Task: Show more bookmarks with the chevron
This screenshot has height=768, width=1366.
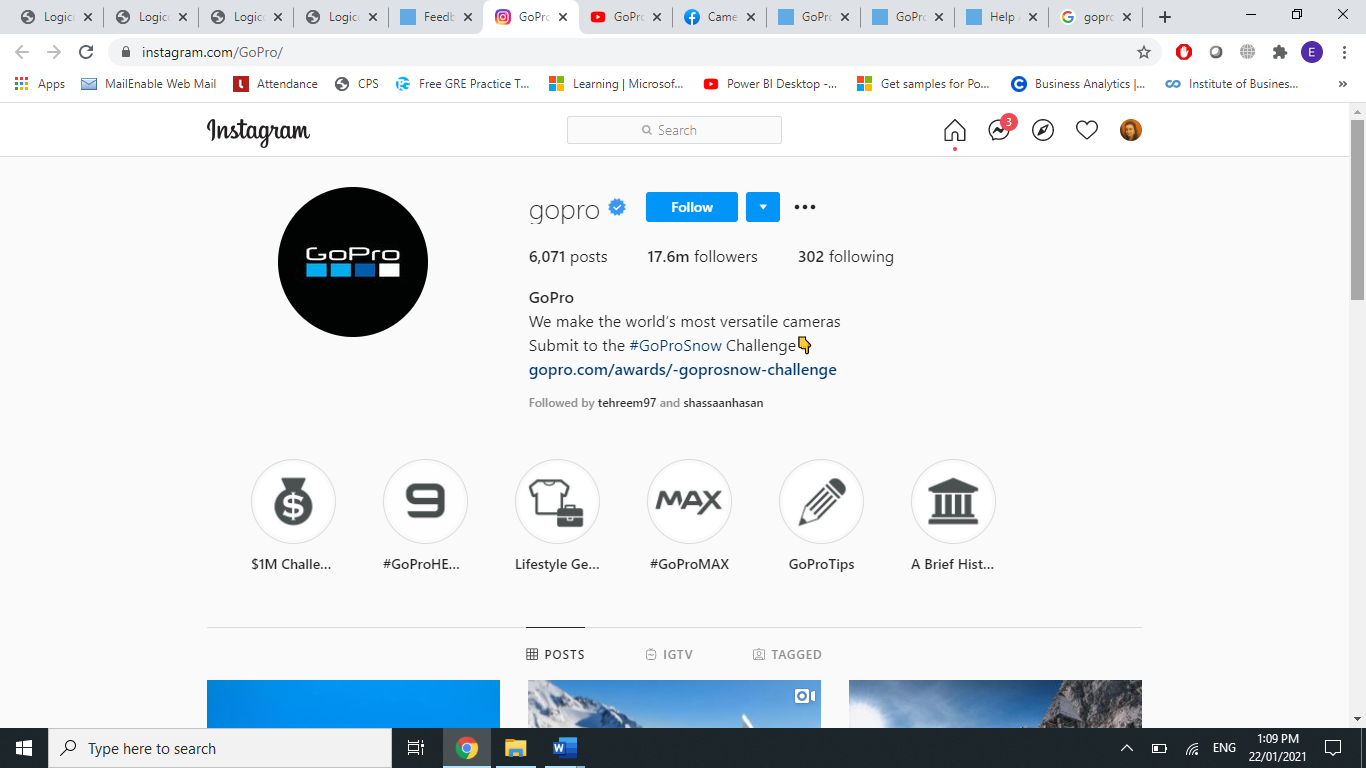Action: click(1342, 84)
